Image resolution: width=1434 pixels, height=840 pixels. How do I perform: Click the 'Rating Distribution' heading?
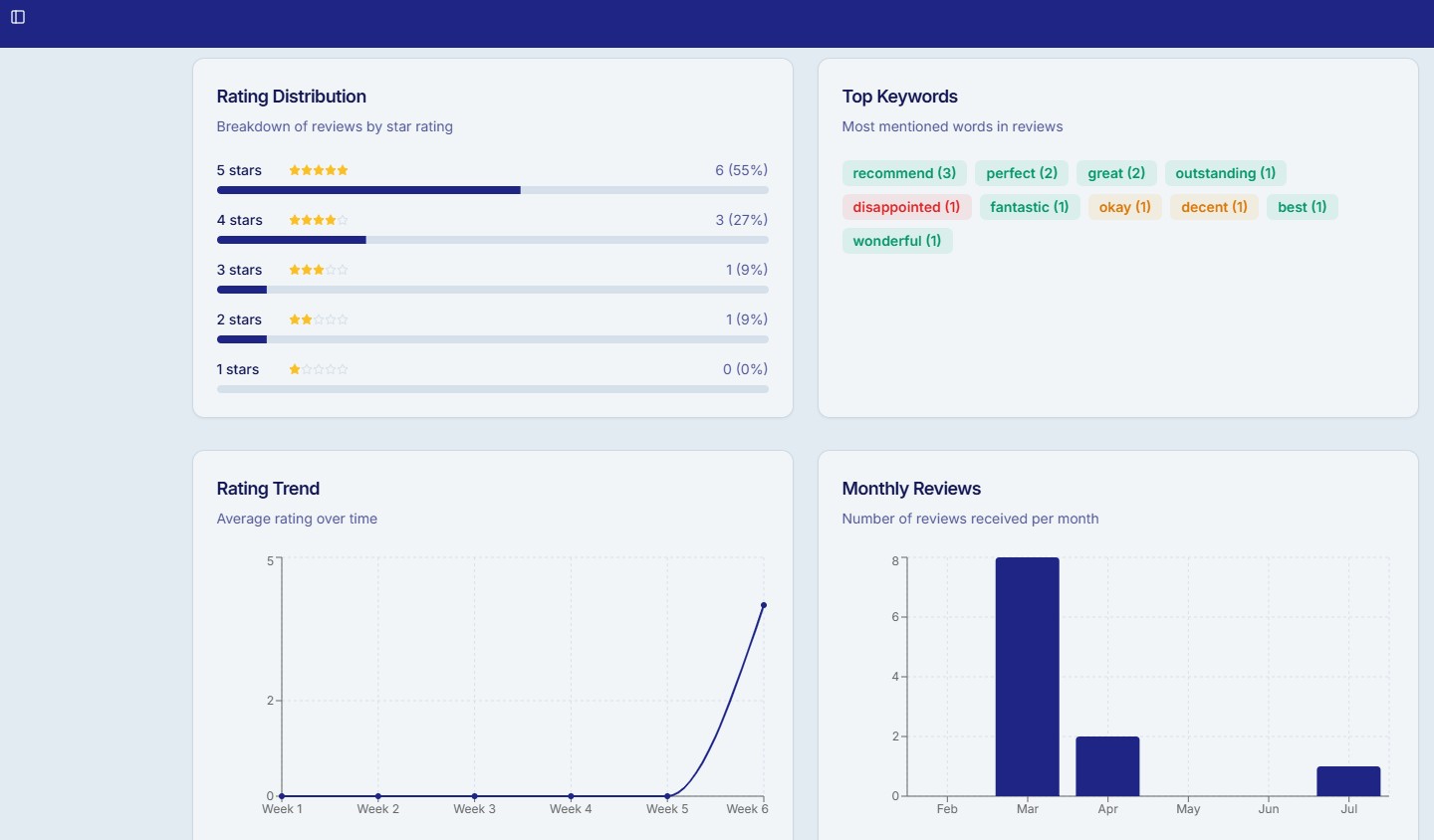click(x=292, y=97)
